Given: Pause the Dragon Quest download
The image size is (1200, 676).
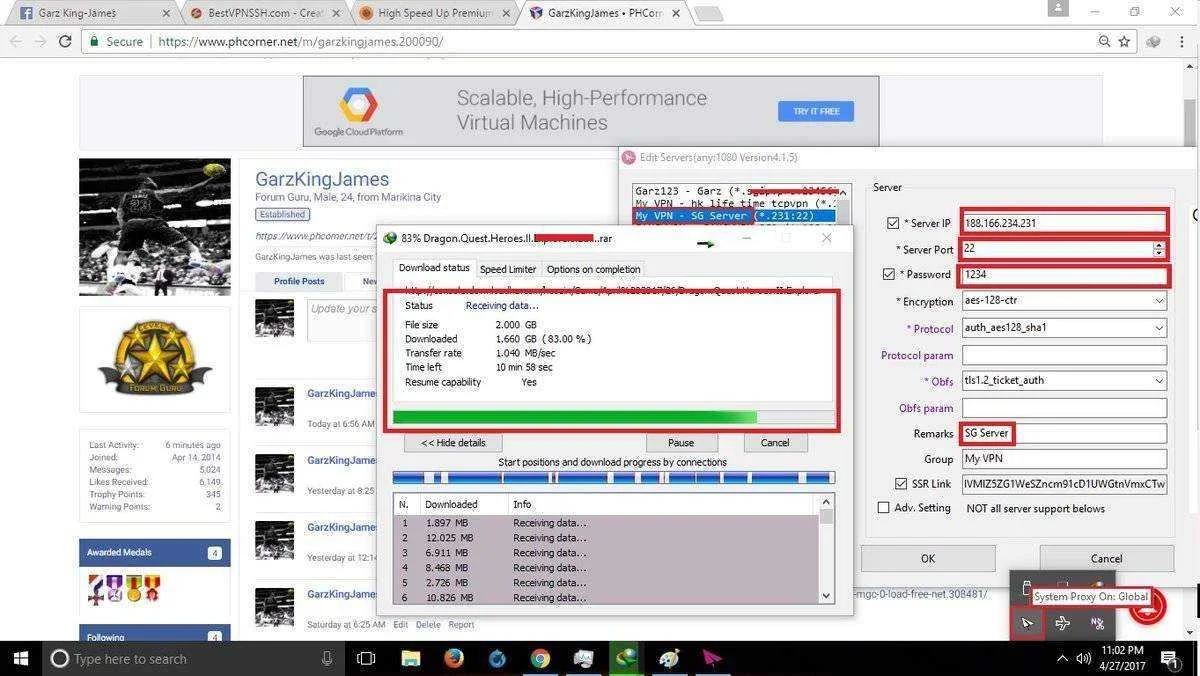Looking at the screenshot, I should pos(681,442).
